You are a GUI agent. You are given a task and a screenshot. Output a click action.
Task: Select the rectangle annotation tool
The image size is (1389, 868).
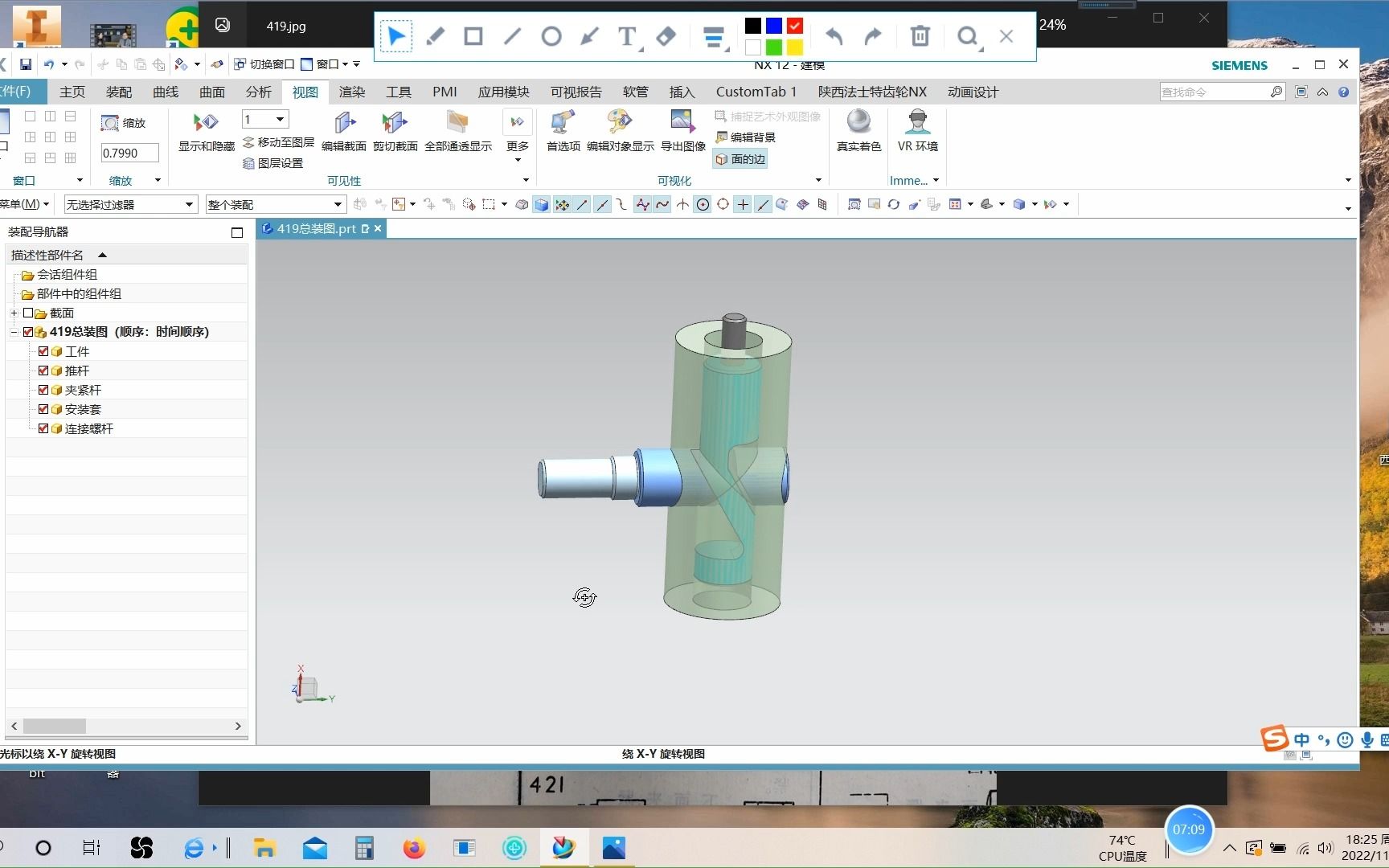click(x=473, y=36)
